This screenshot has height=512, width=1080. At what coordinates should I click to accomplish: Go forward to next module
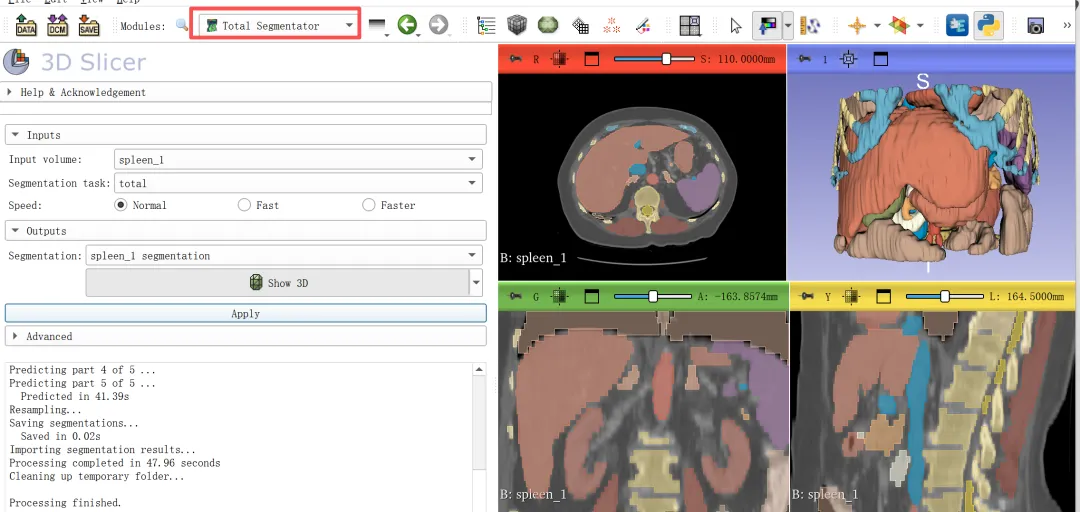pos(439,25)
